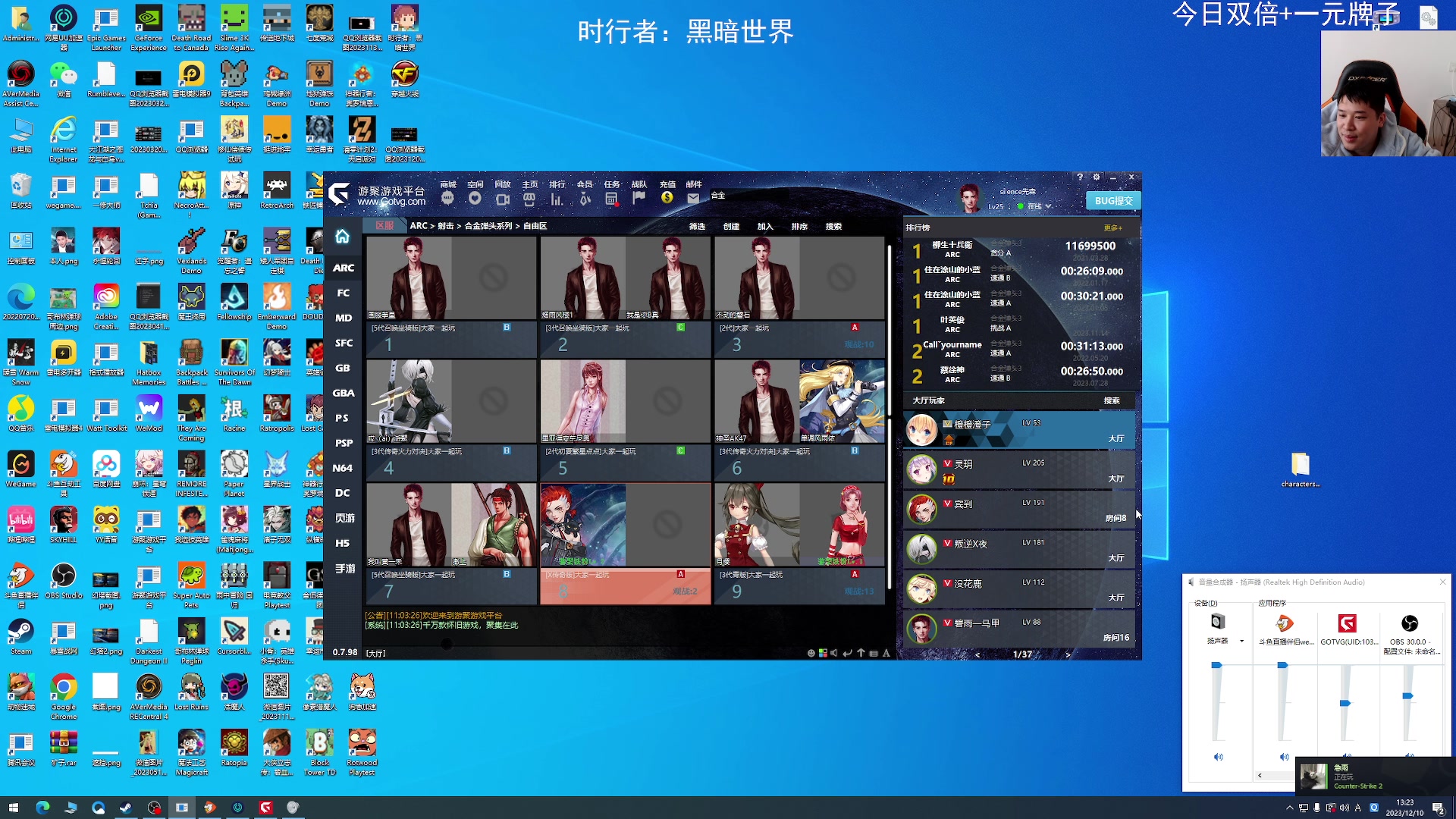Click the font A icon in chat bar

[886, 653]
